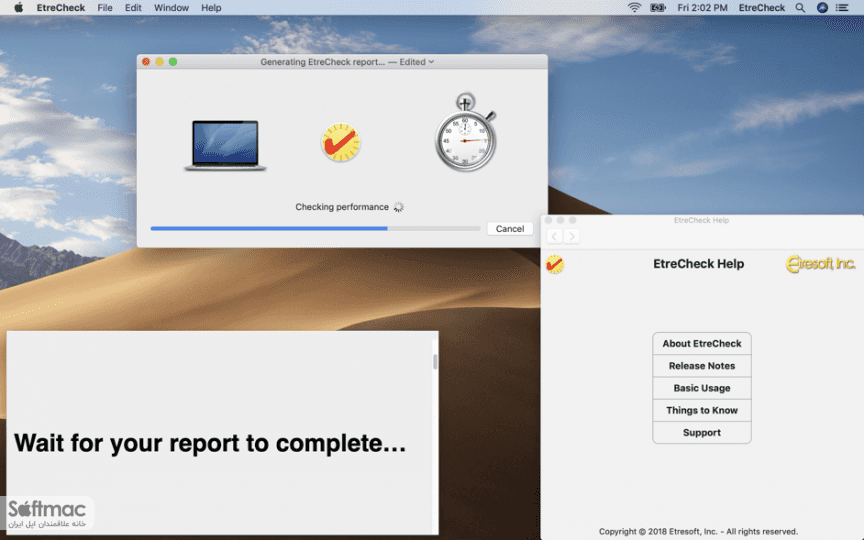The image size is (864, 540).
Task: Open About EtreCheck help topic
Action: click(x=702, y=344)
